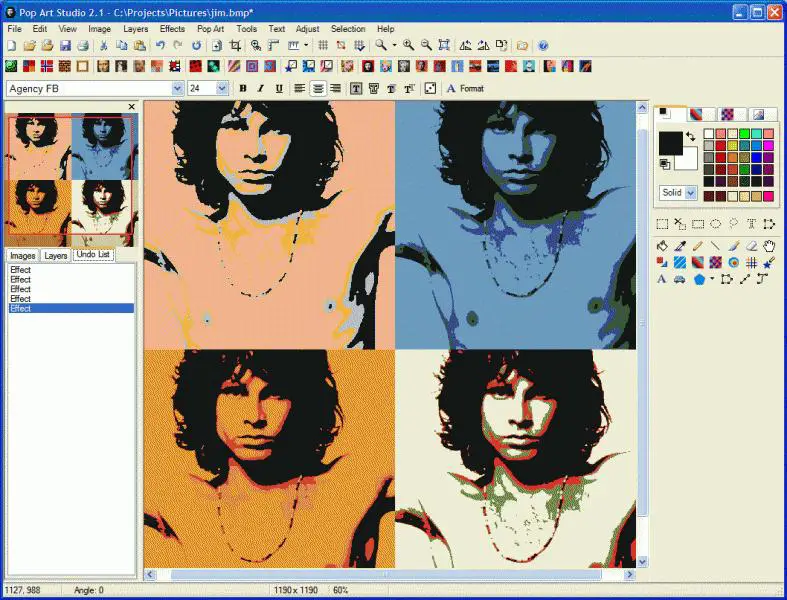The width and height of the screenshot is (787, 600).
Task: Select the pencil drawing tool
Action: coord(698,246)
